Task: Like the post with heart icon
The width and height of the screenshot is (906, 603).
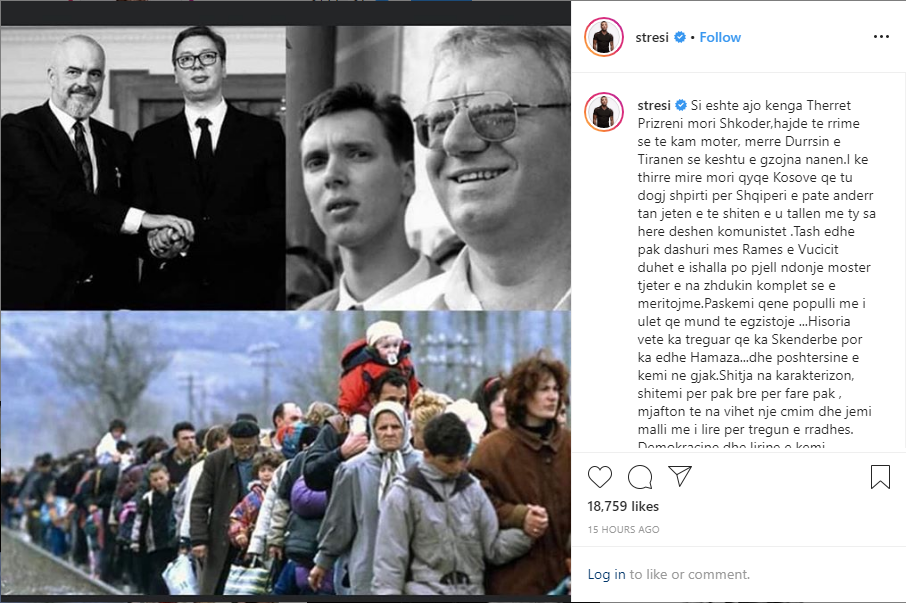Action: pos(599,477)
